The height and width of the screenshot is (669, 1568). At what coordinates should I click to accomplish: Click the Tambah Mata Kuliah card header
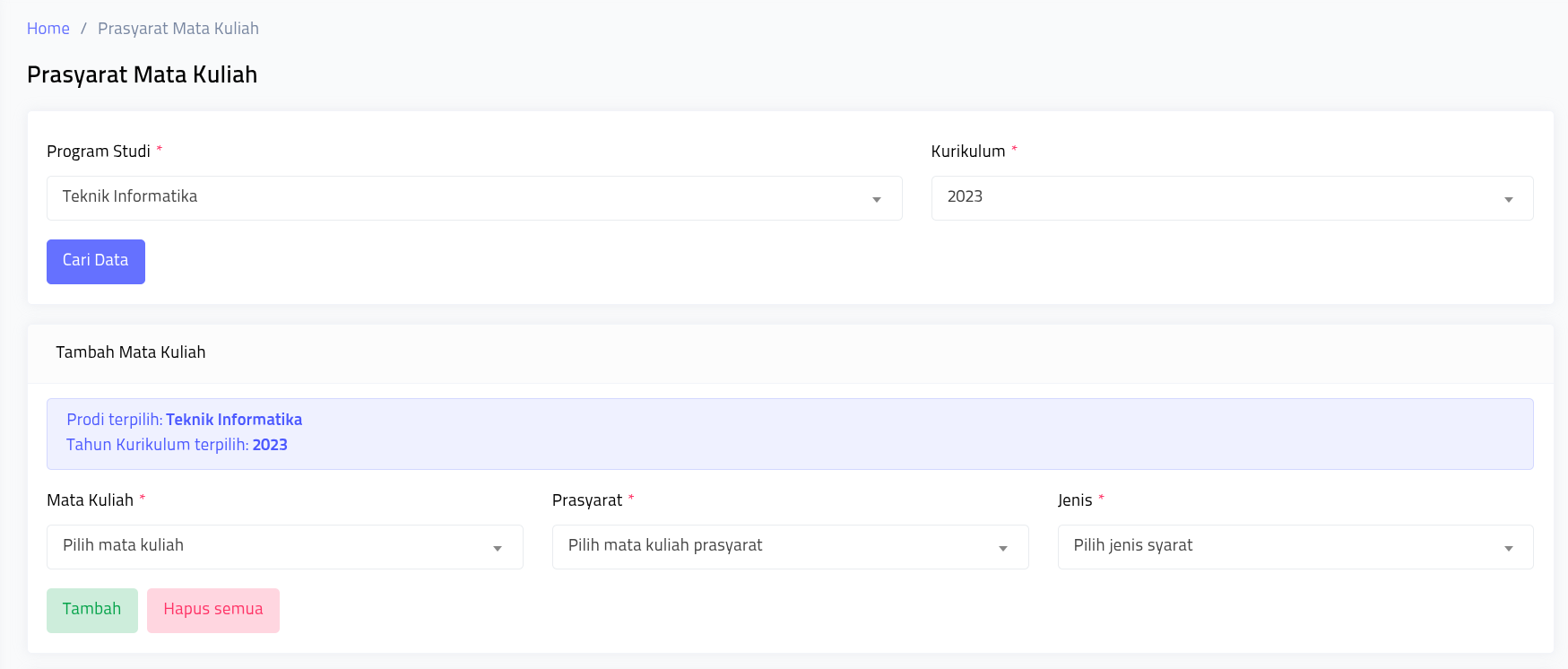tap(131, 352)
